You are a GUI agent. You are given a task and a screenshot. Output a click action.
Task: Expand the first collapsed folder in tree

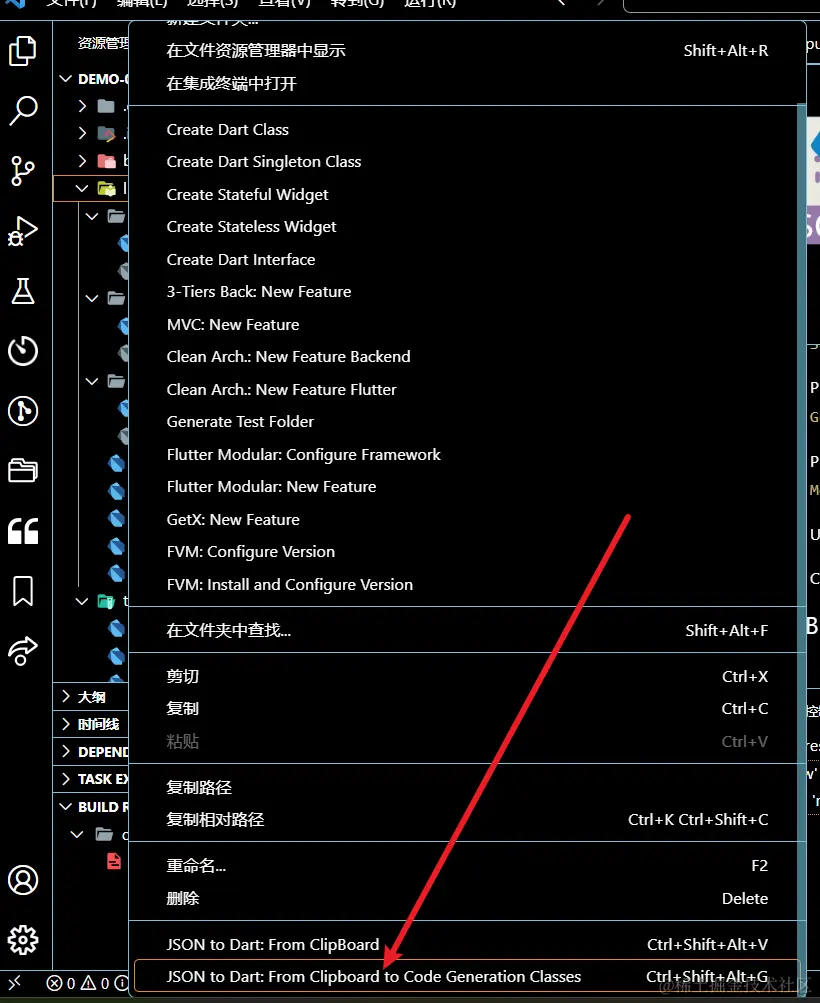tap(82, 106)
